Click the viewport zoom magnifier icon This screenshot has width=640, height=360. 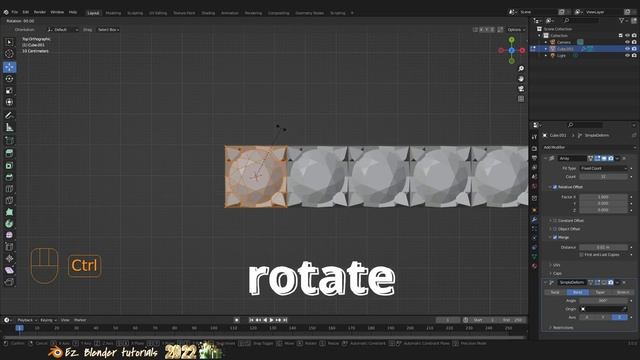521,69
